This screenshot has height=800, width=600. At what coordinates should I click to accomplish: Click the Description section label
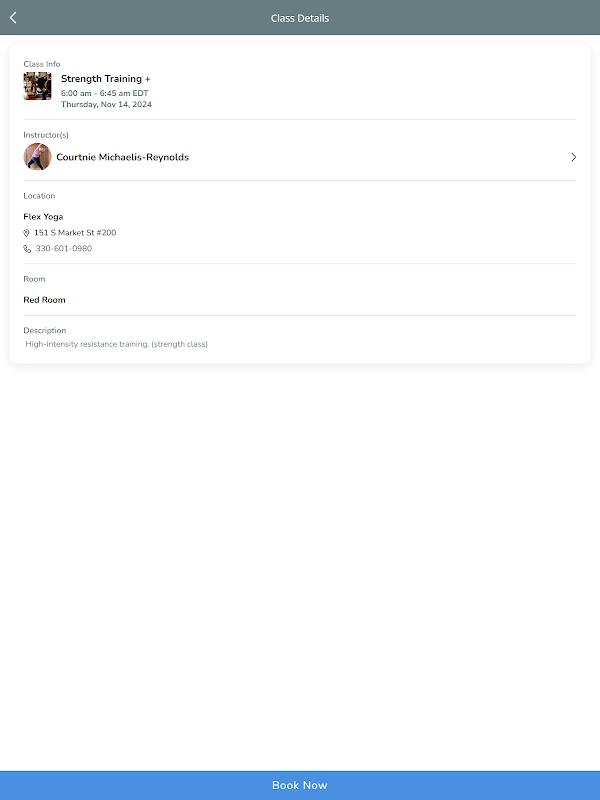[44, 330]
